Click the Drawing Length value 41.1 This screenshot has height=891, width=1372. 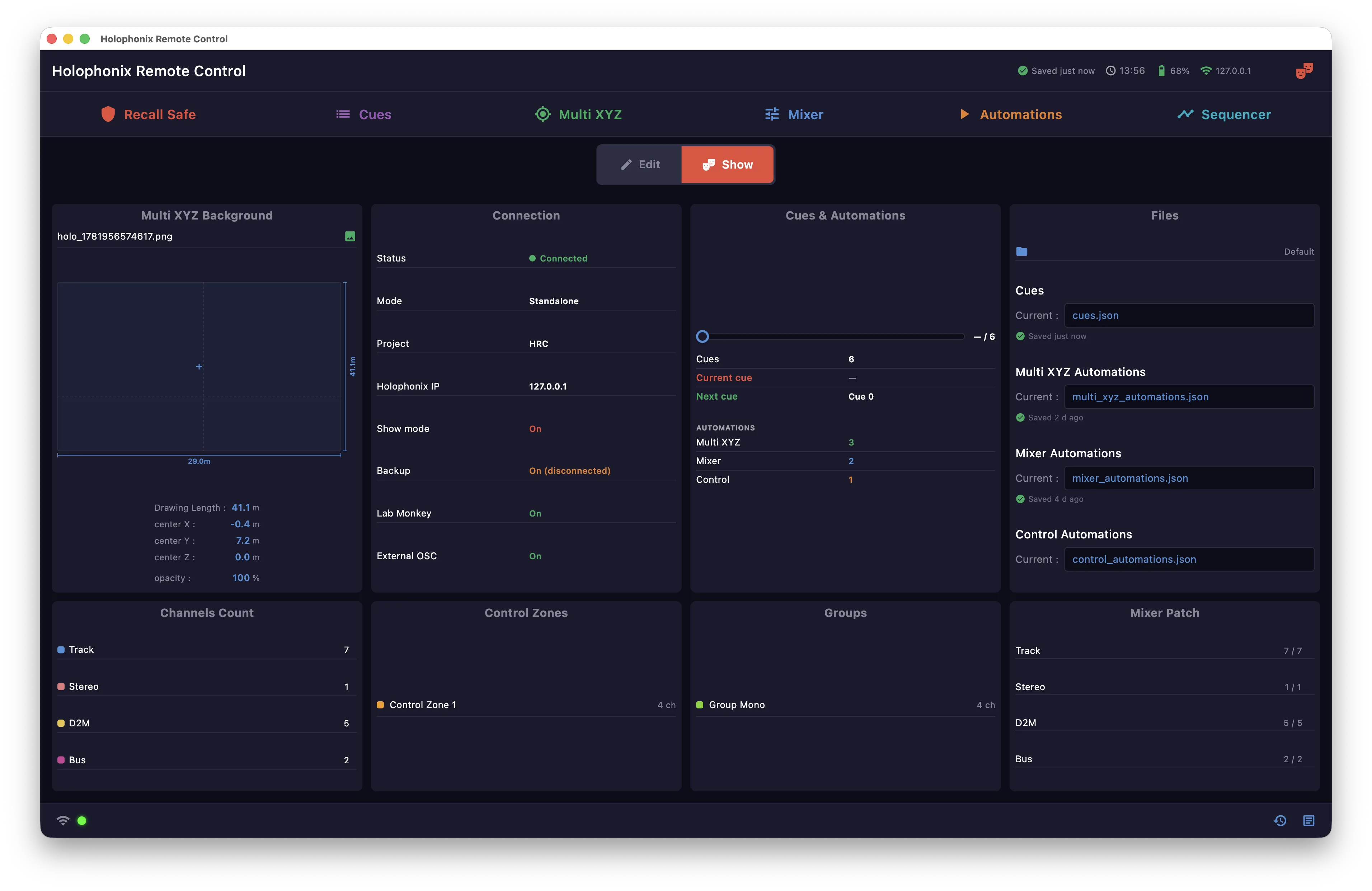[x=240, y=508]
